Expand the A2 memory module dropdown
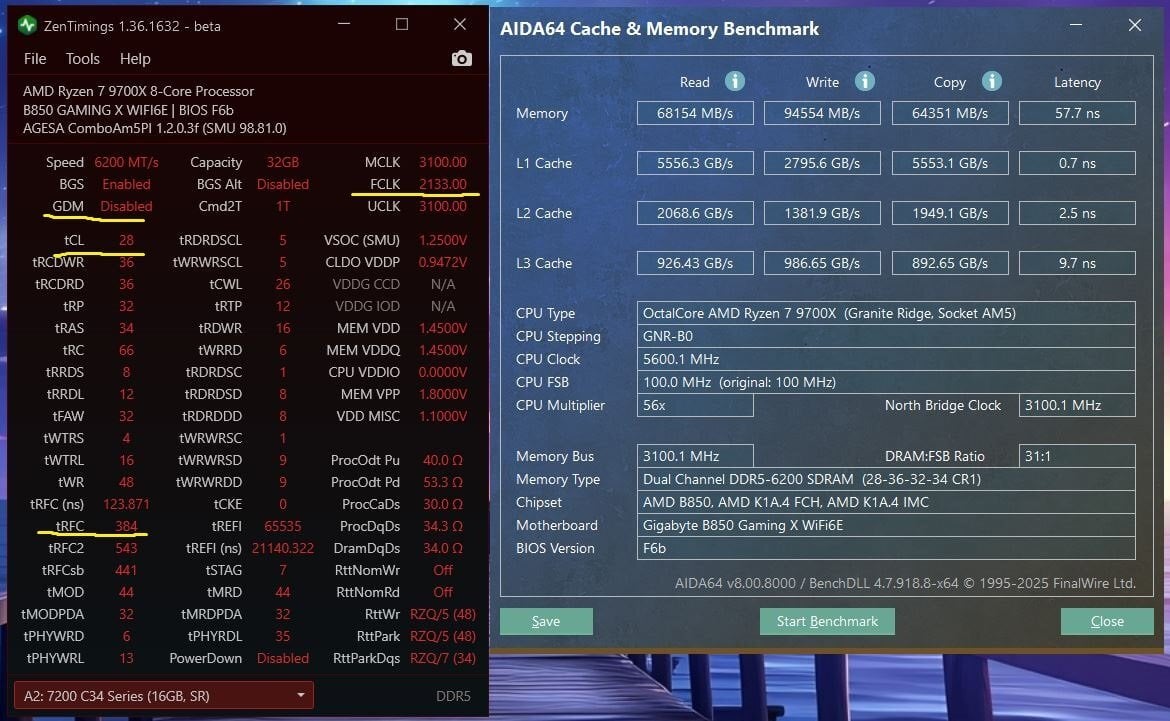This screenshot has width=1170, height=721. click(164, 696)
